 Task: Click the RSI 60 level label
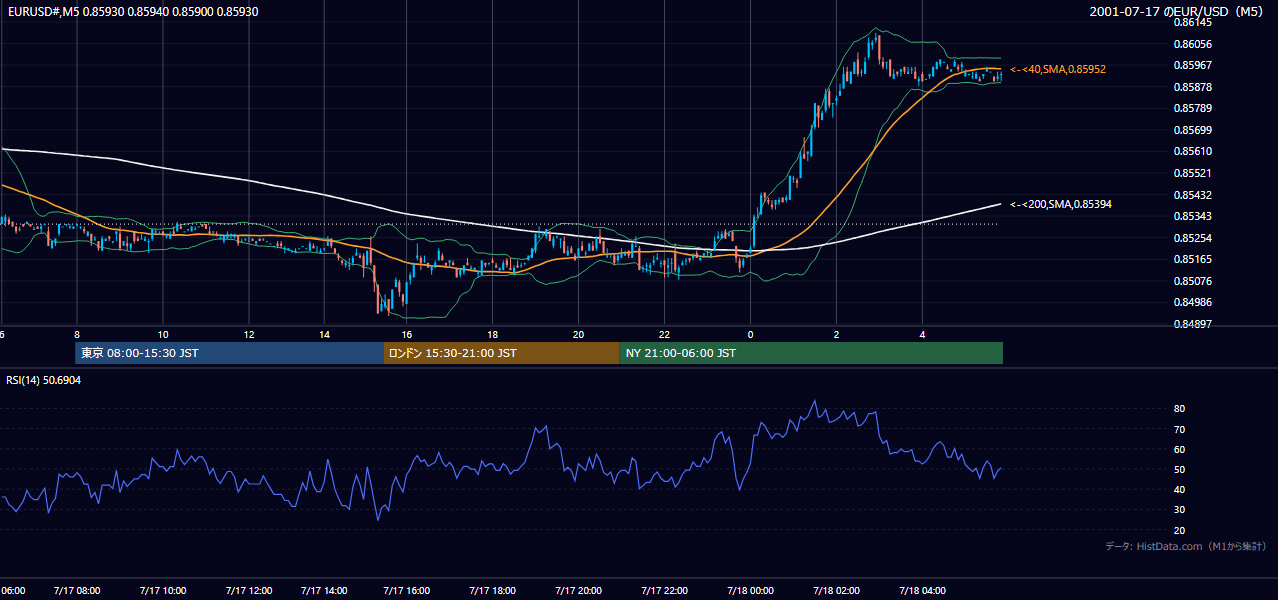tap(1179, 449)
